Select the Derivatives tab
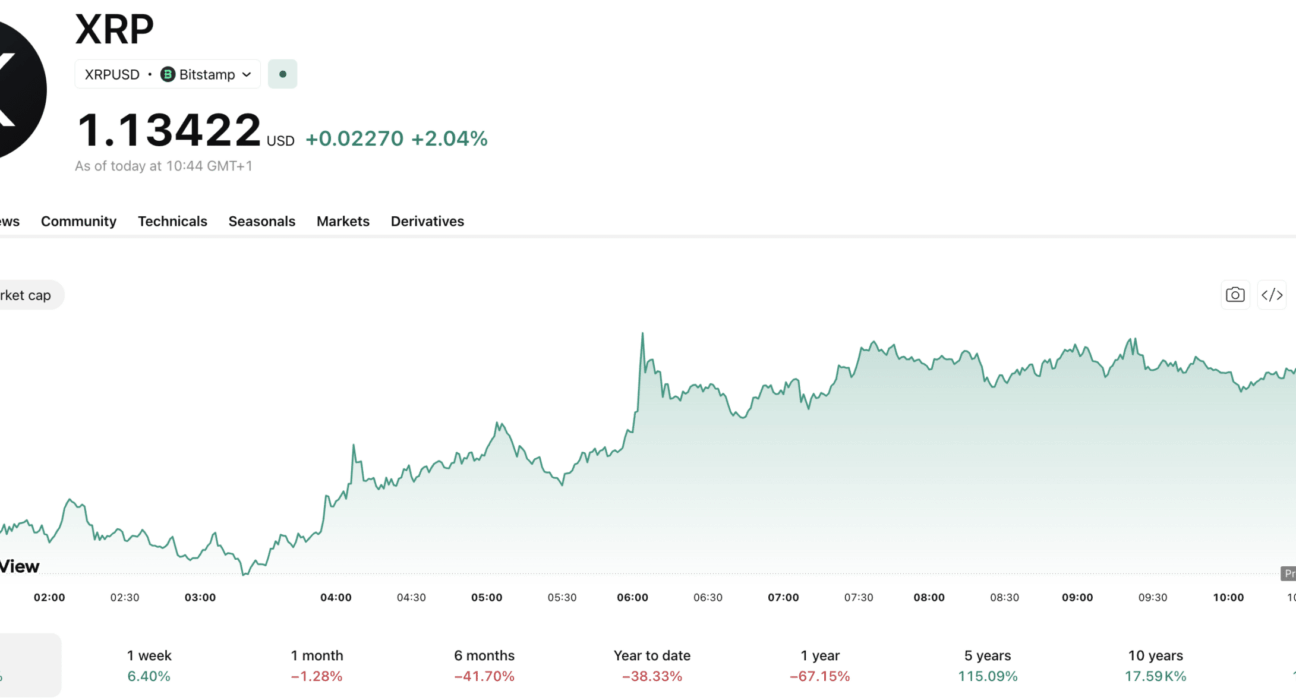Screen dimensions: 1296x700 pos(428,221)
